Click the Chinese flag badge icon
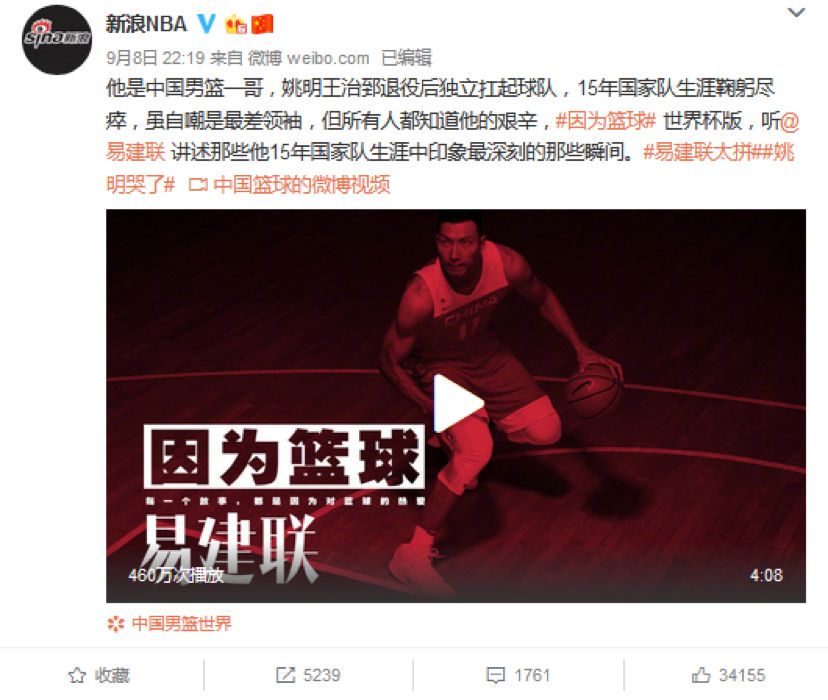 pyautogui.click(x=262, y=24)
